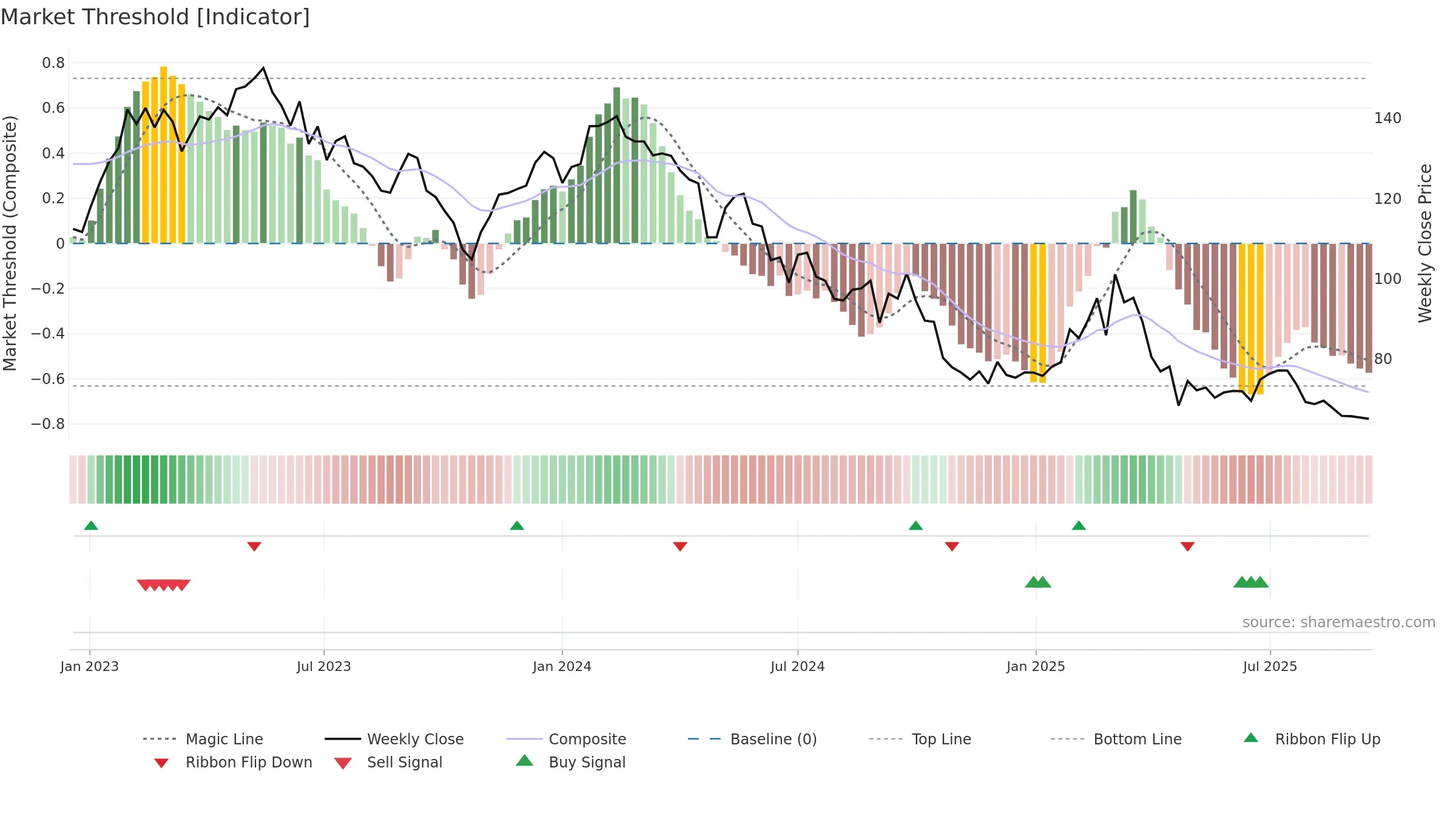Toggle the Ribbon Flip Up legend entry
This screenshot has width=1456, height=819.
(1312, 739)
